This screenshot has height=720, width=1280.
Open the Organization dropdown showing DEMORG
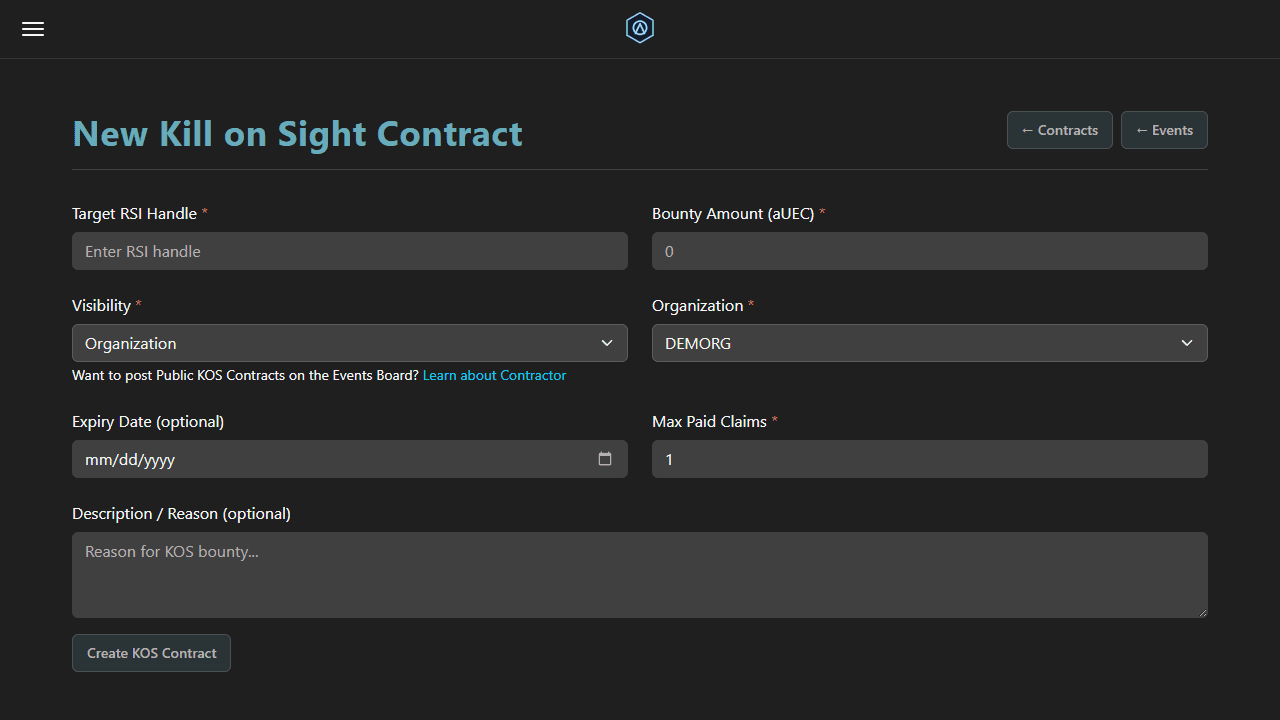click(x=929, y=343)
